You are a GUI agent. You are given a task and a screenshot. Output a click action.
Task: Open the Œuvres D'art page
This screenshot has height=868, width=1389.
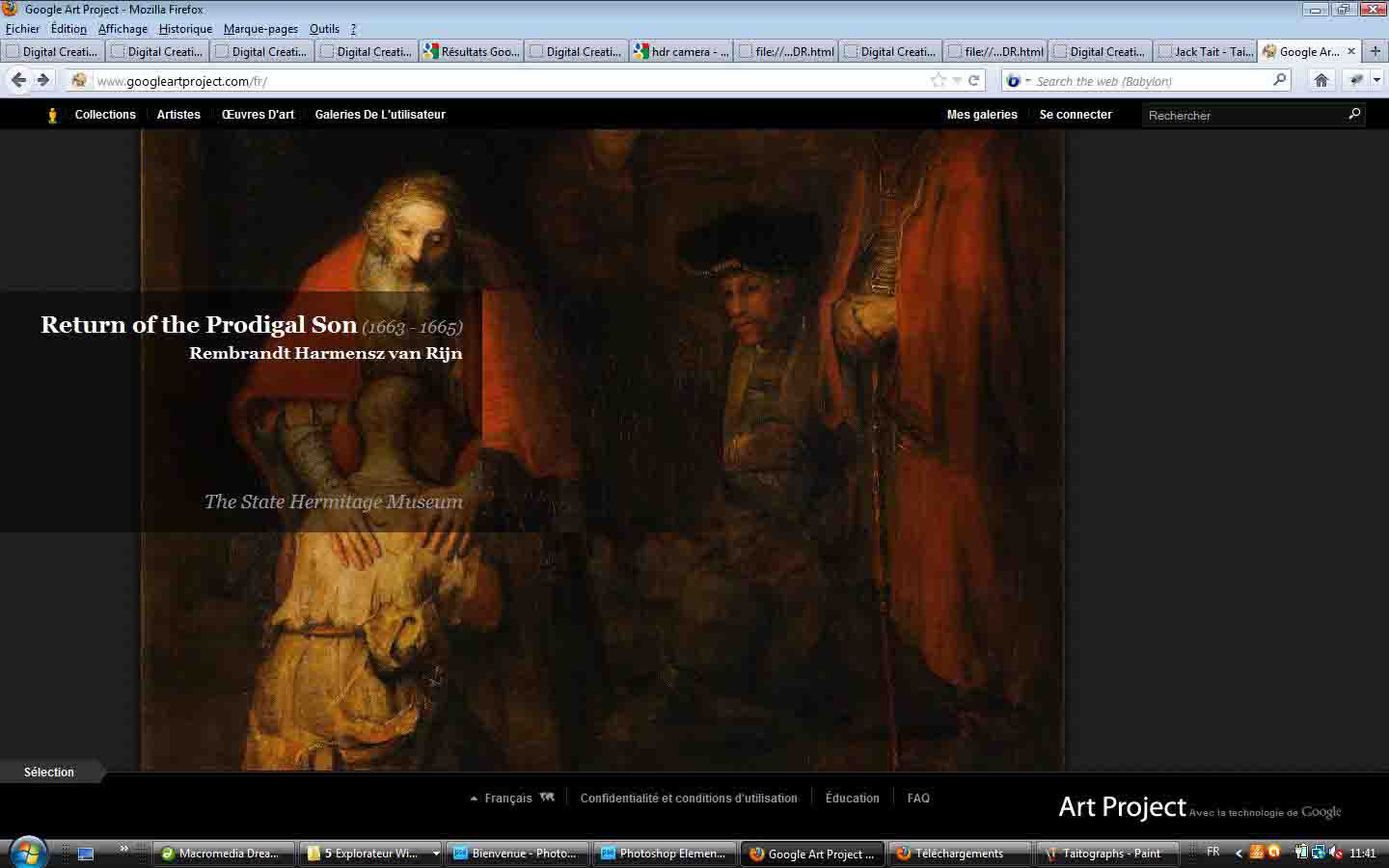258,115
